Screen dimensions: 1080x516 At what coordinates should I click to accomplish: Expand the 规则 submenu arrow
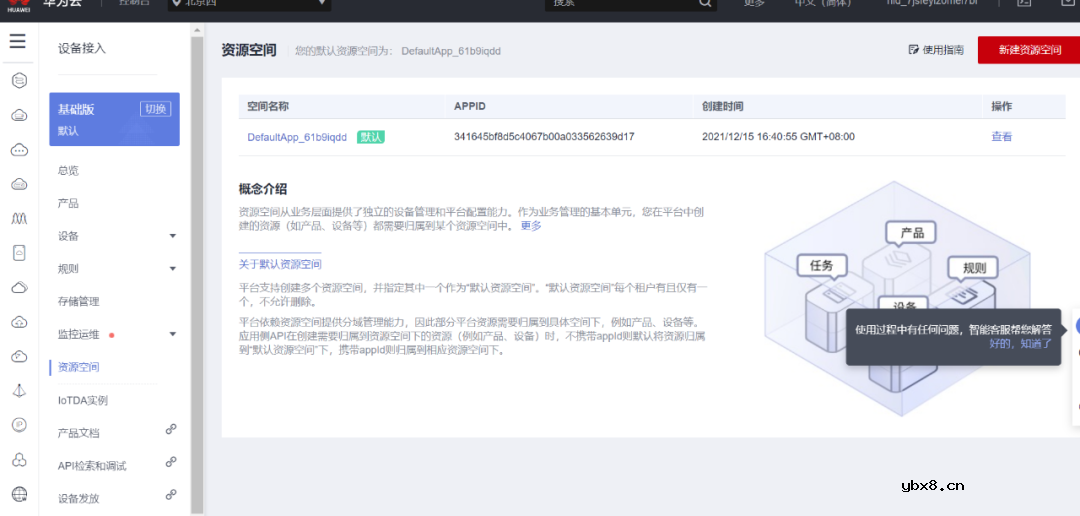tap(173, 269)
